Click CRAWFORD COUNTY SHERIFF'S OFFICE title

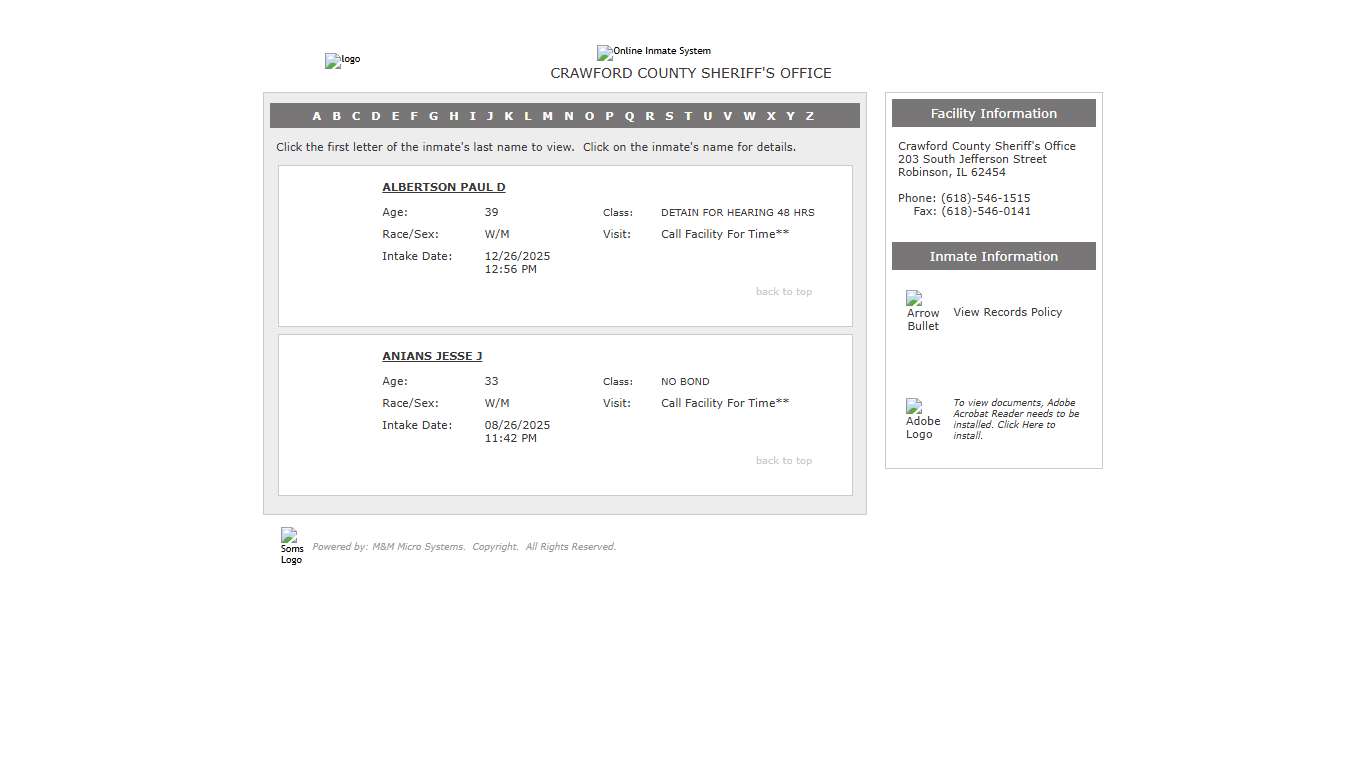(x=691, y=73)
